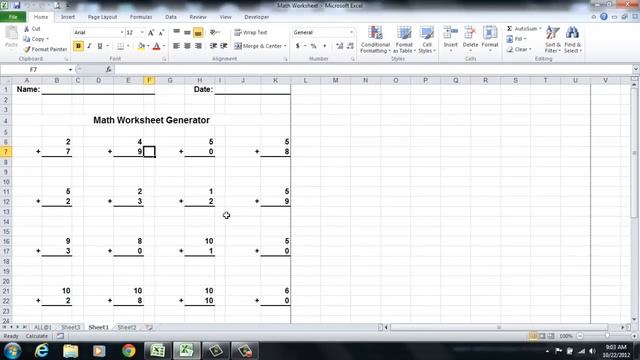Open Conditional Formatting
640x360 pixels.
click(375, 39)
